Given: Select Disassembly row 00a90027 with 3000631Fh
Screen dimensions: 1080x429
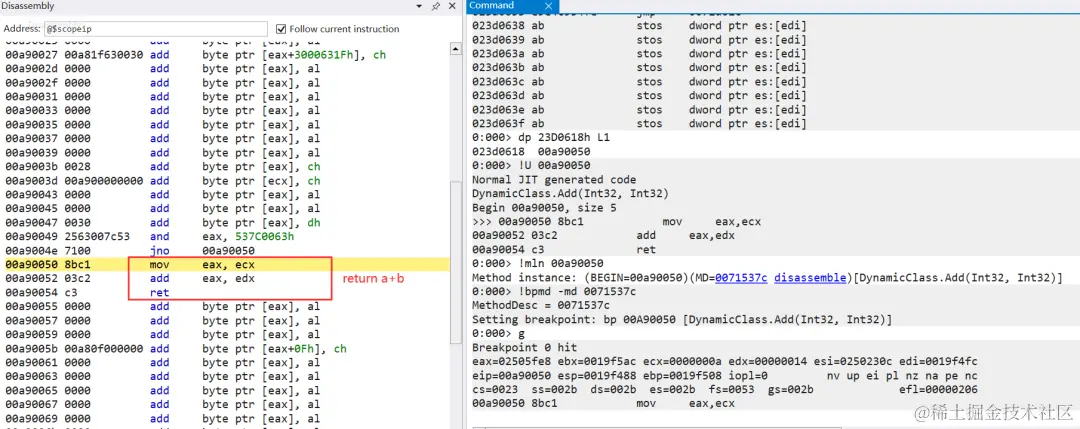Looking at the screenshot, I should click(227, 55).
